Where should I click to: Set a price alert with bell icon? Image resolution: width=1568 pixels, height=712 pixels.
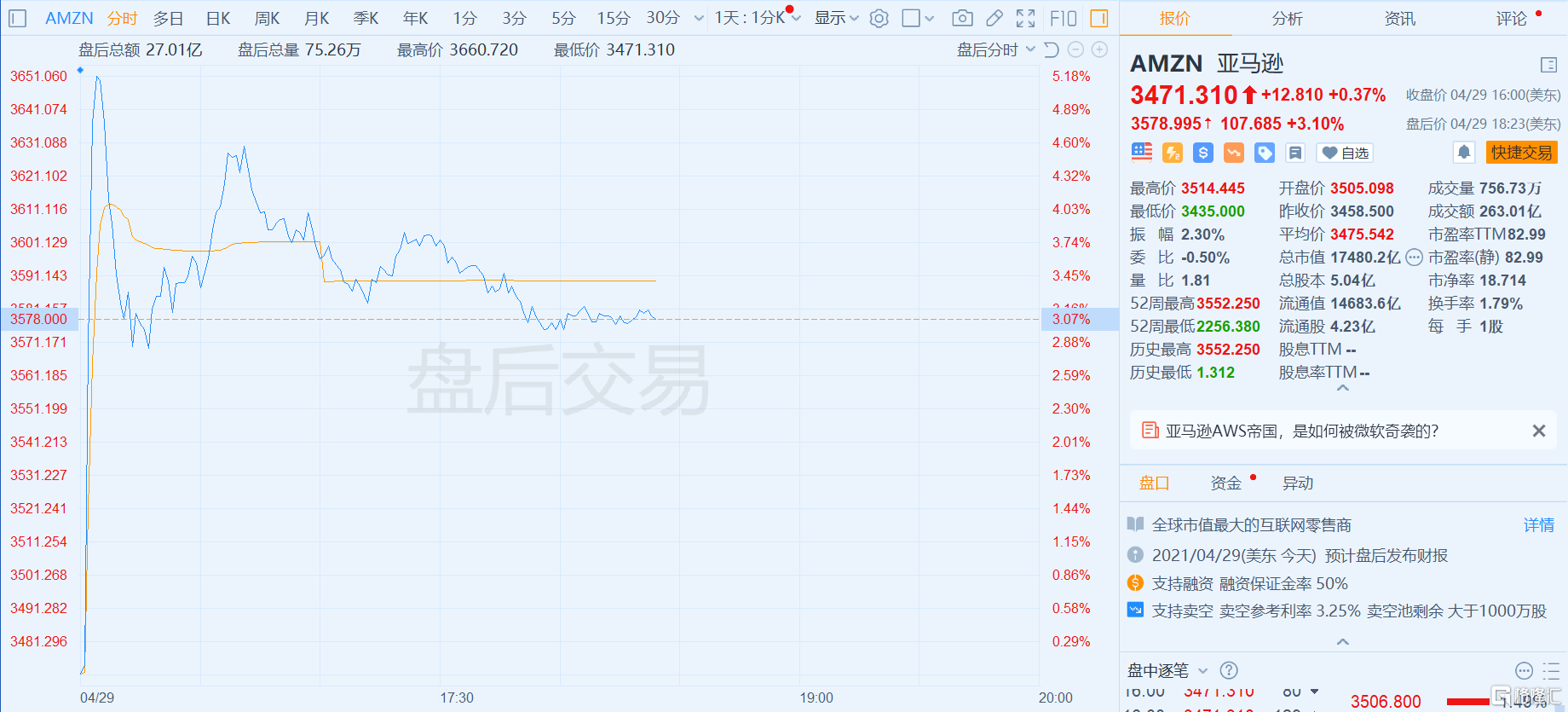pyautogui.click(x=1464, y=153)
